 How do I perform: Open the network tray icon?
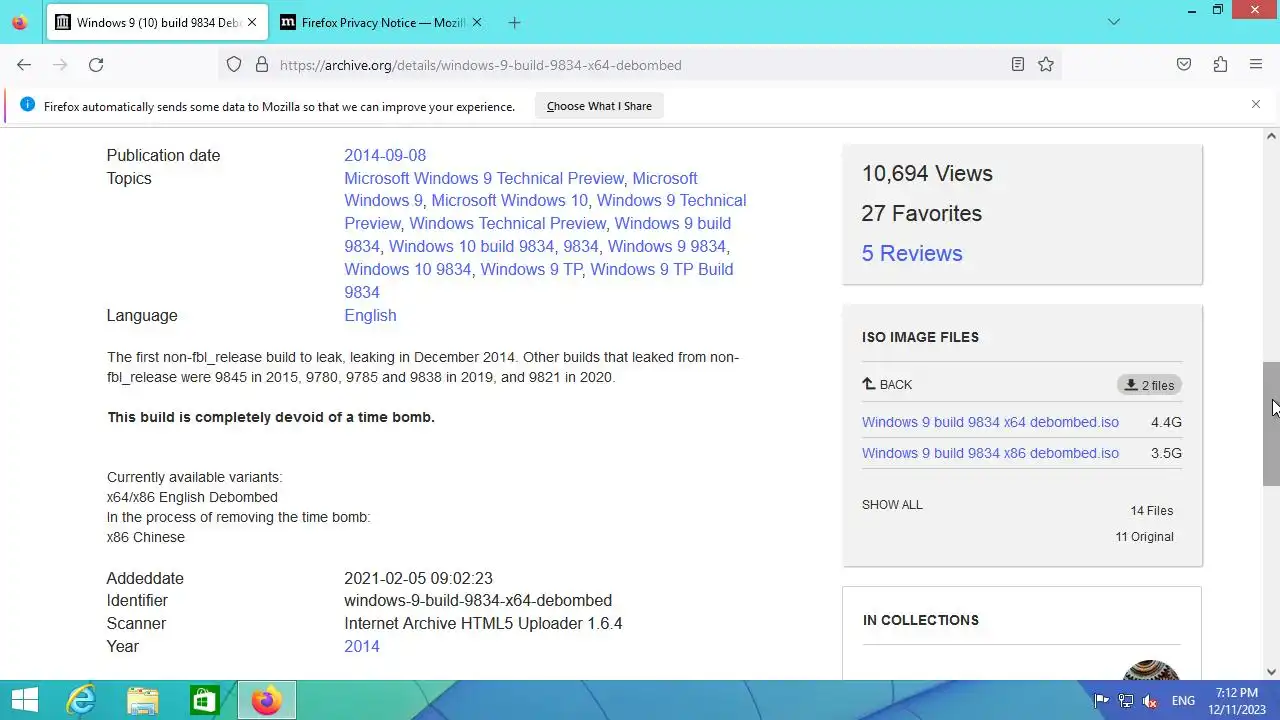coord(1126,701)
